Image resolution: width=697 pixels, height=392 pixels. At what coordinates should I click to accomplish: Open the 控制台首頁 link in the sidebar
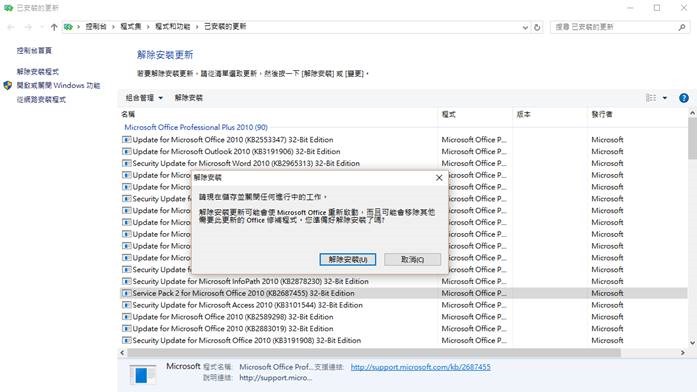point(34,51)
